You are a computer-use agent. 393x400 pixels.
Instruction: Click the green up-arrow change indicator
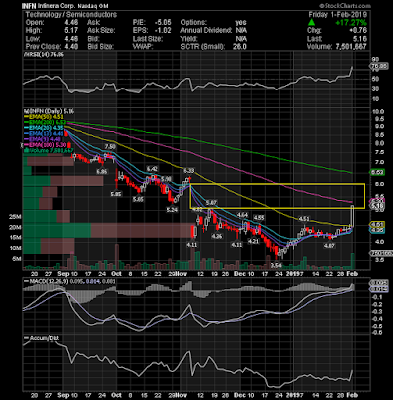[x=311, y=22]
